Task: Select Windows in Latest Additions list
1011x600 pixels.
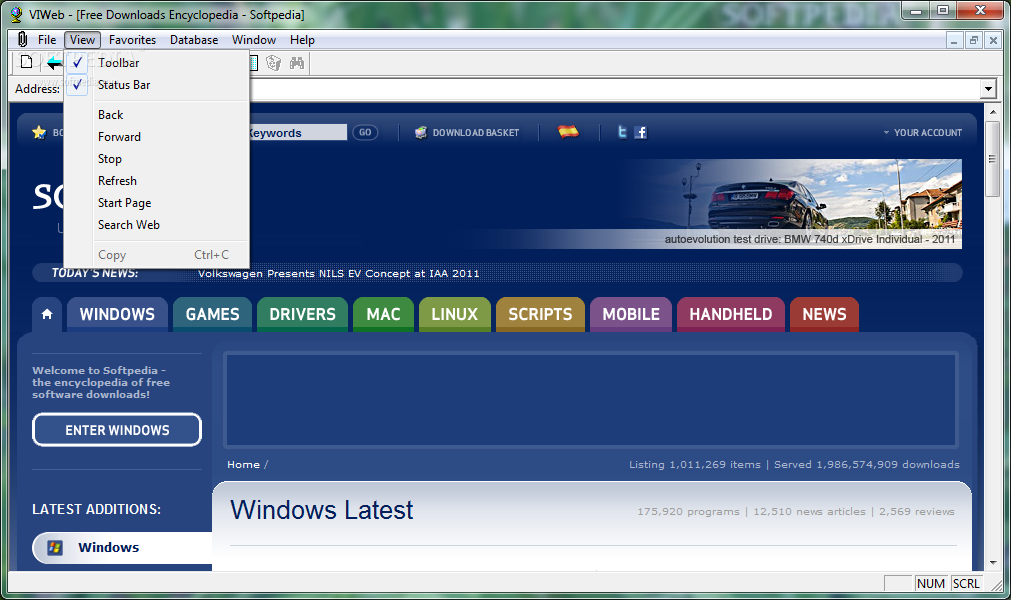Action: [123, 548]
